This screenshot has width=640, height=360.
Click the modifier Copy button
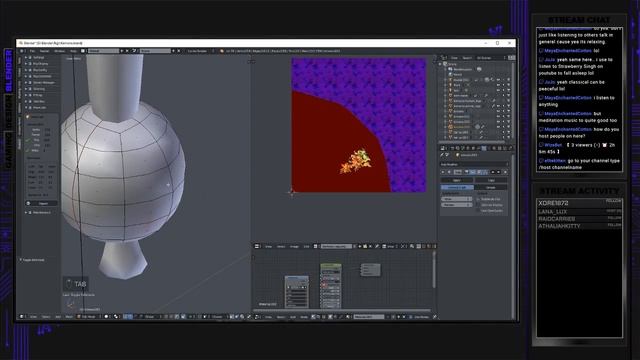[491, 180]
